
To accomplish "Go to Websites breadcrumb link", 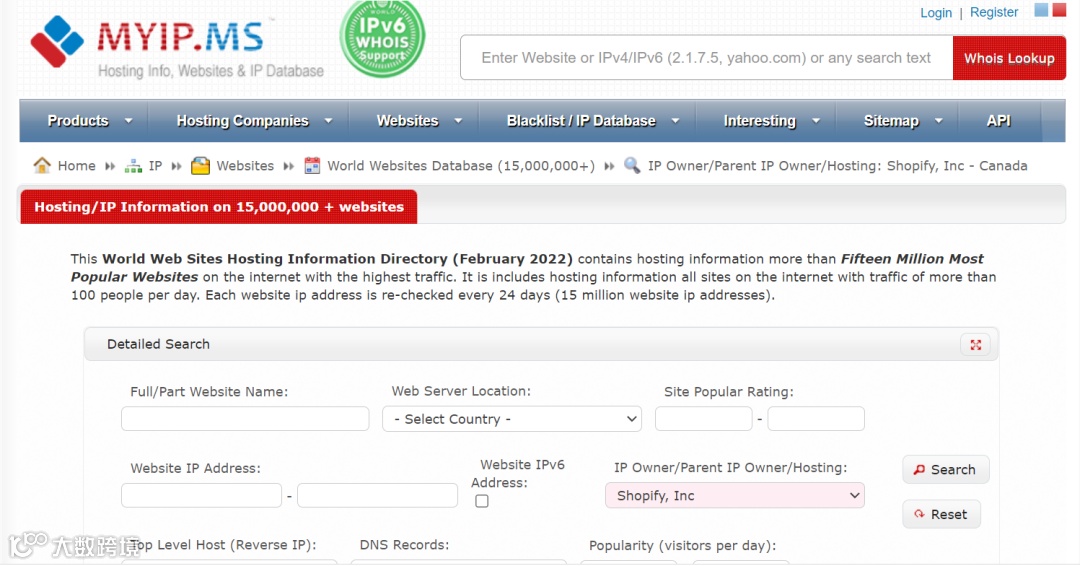I will 245,166.
